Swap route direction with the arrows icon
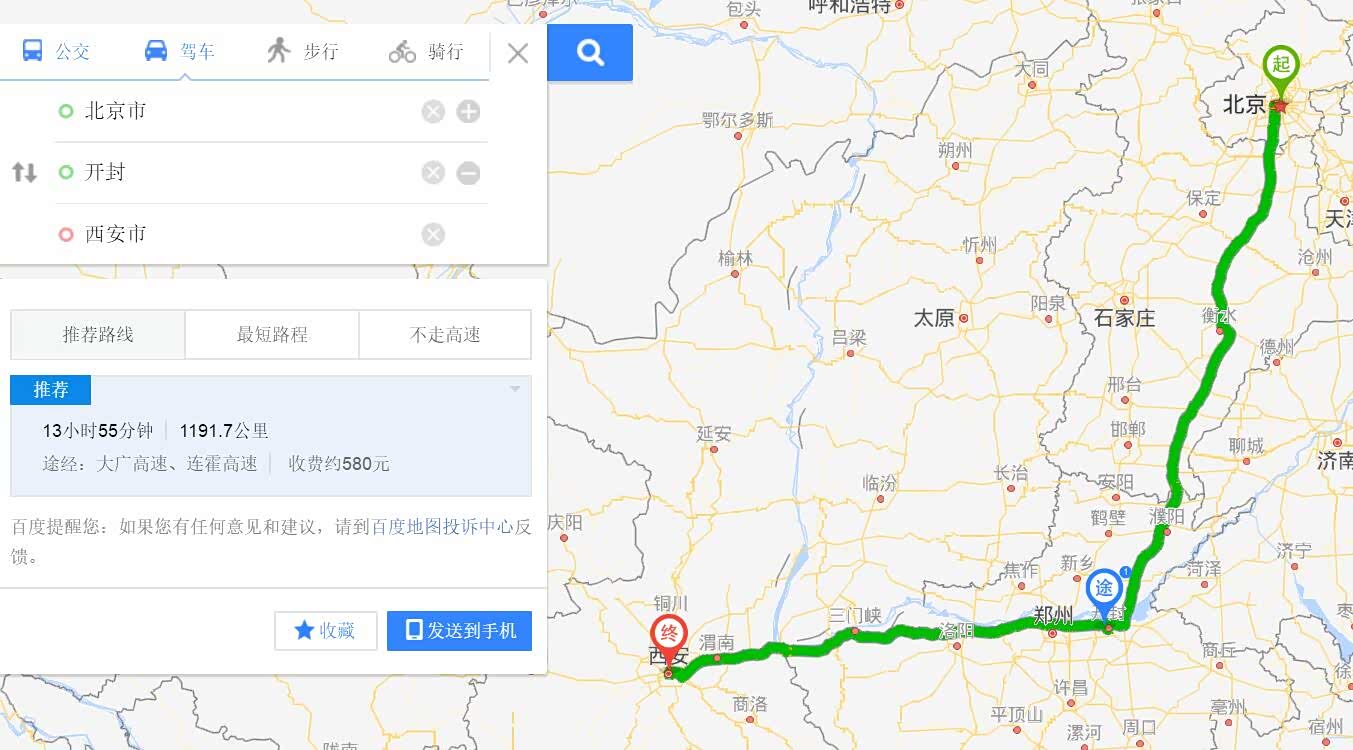The image size is (1353, 750). pyautogui.click(x=24, y=172)
